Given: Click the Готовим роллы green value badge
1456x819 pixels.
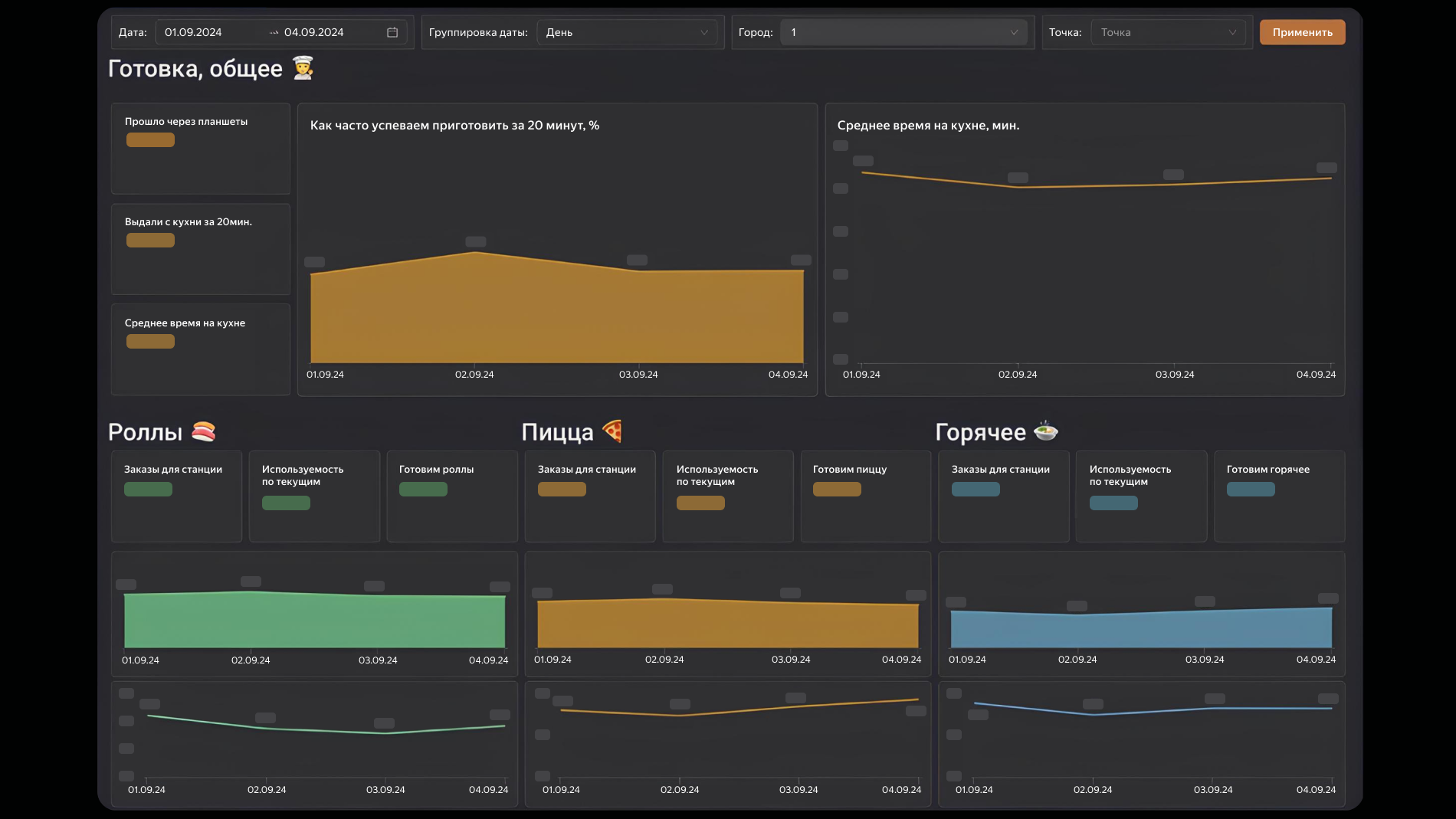Looking at the screenshot, I should [423, 490].
